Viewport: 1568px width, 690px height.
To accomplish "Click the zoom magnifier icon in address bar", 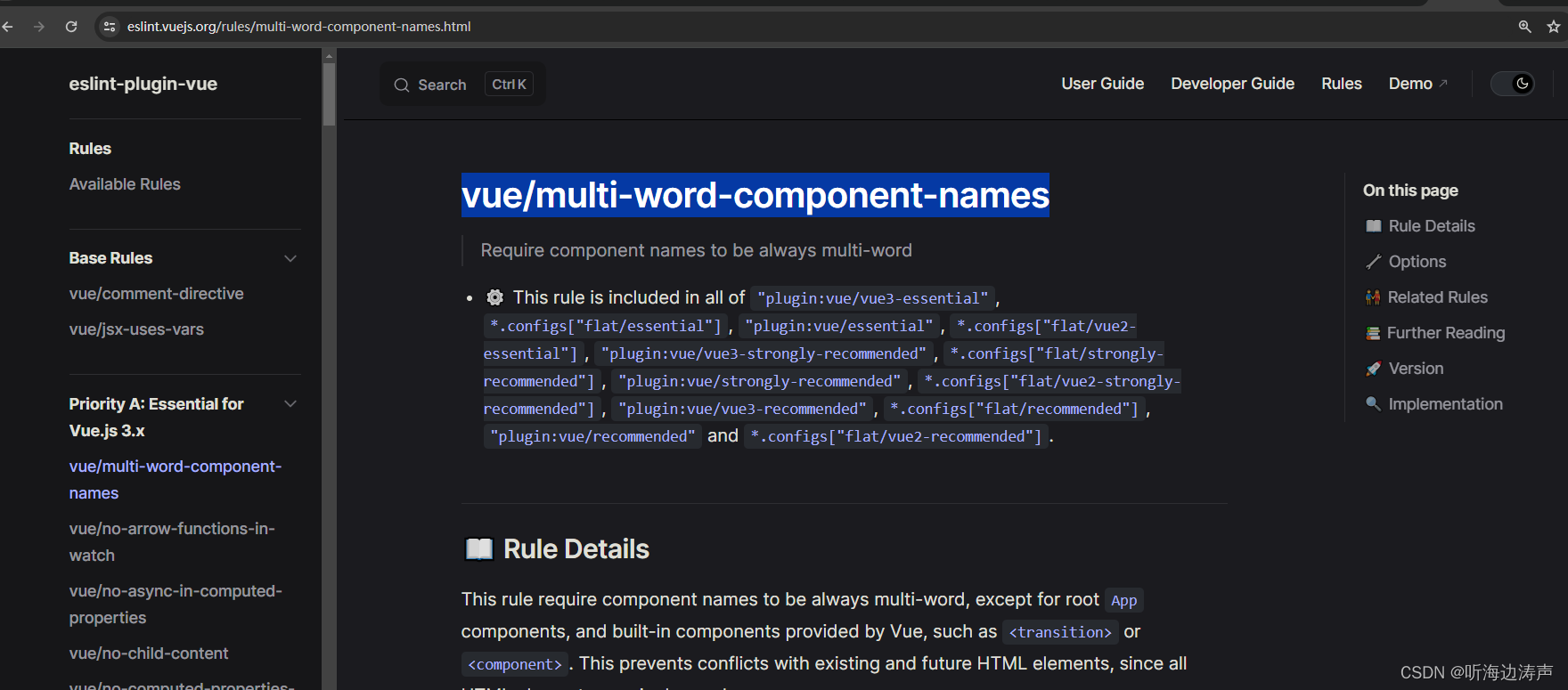I will pyautogui.click(x=1525, y=27).
